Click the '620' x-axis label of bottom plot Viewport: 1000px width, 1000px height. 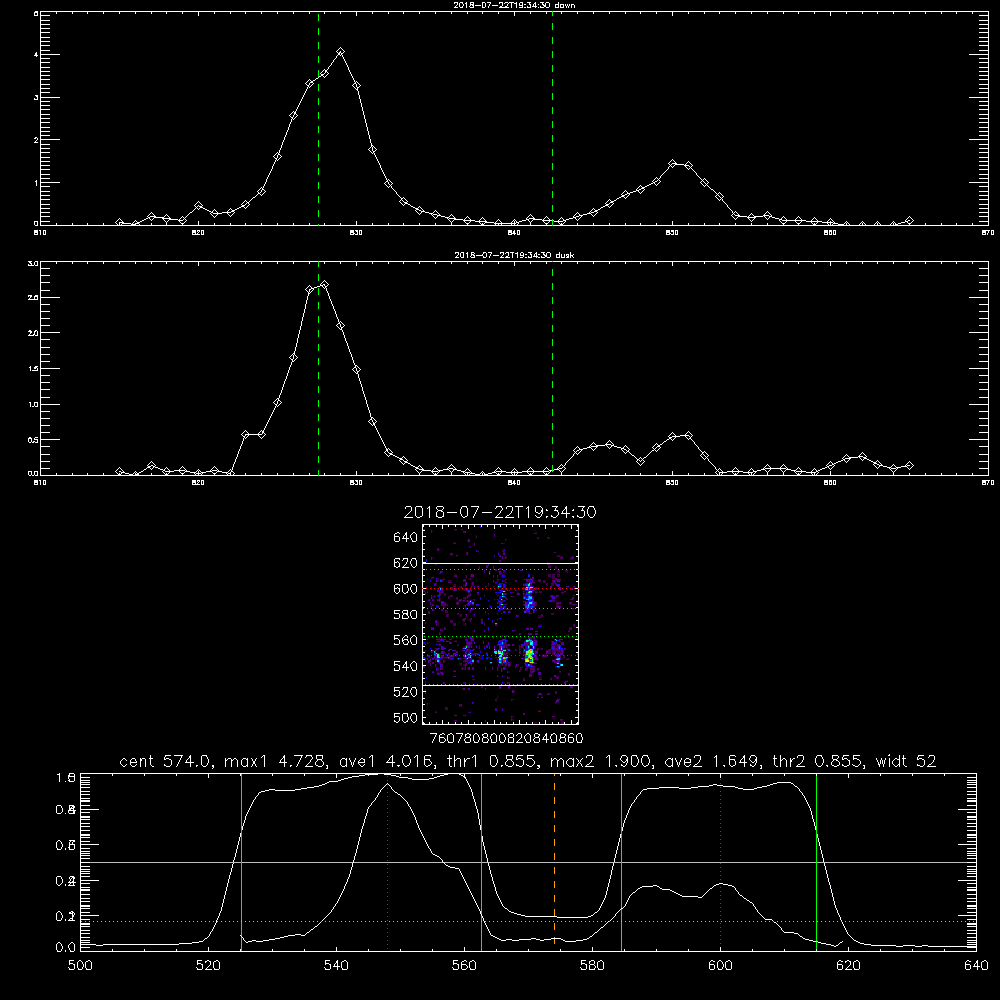(848, 966)
